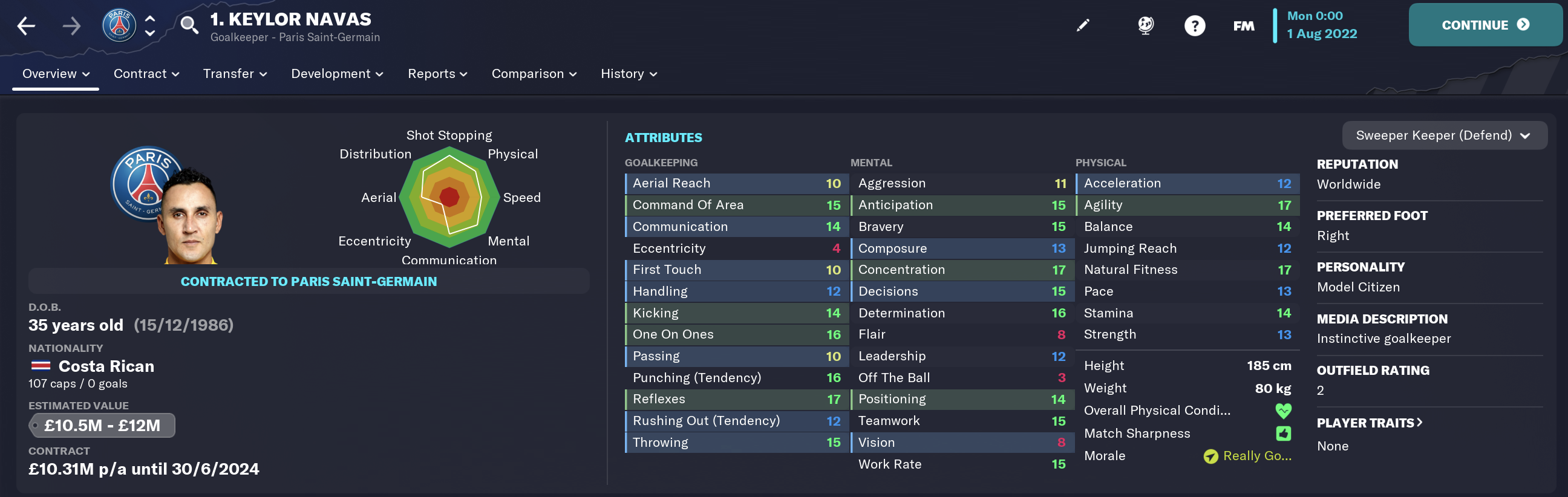The width and height of the screenshot is (1568, 497).
Task: Expand the Development dropdown menu
Action: point(336,74)
